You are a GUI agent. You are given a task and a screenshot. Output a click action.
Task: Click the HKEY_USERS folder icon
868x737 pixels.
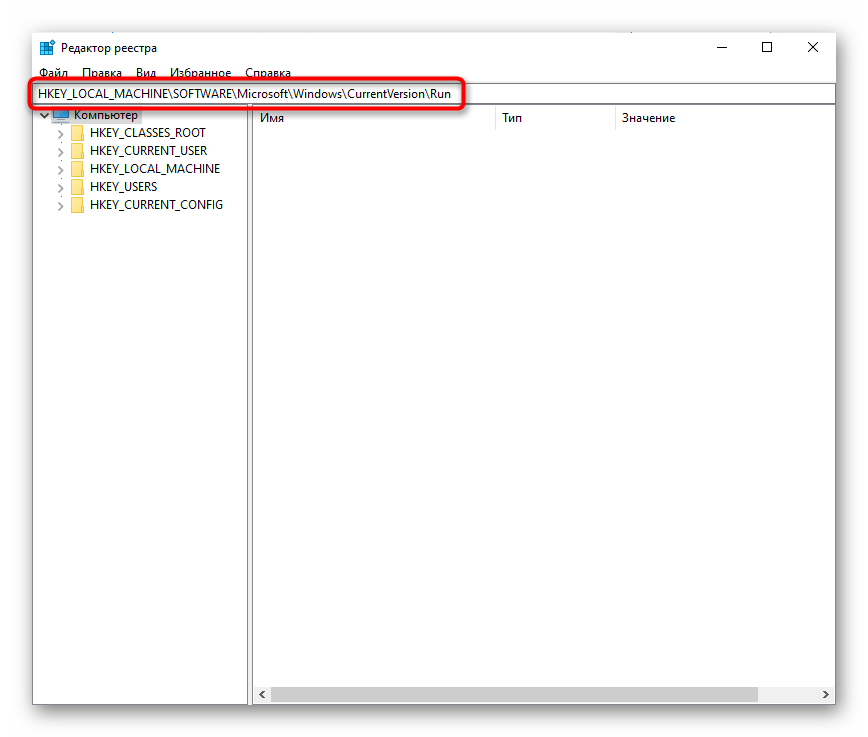78,187
